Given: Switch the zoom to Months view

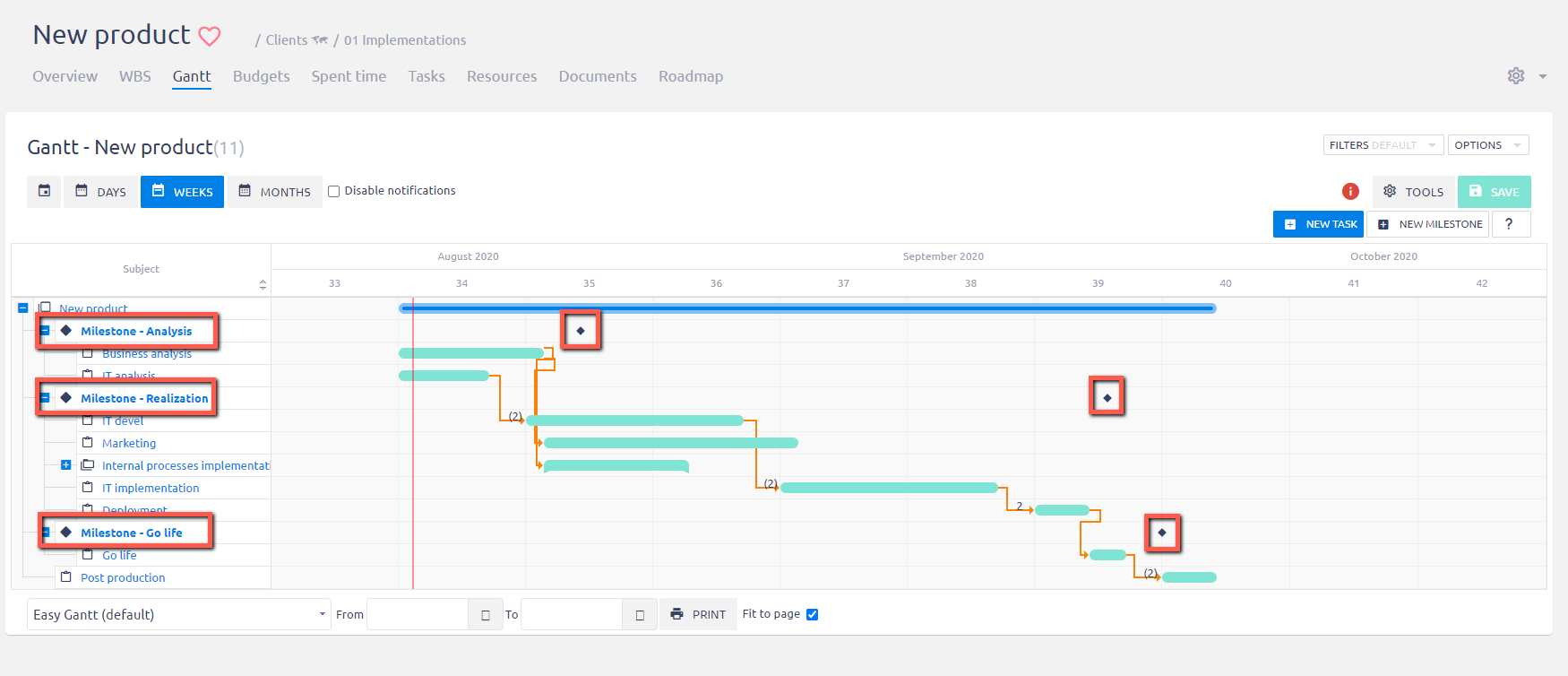Looking at the screenshot, I should click(275, 192).
